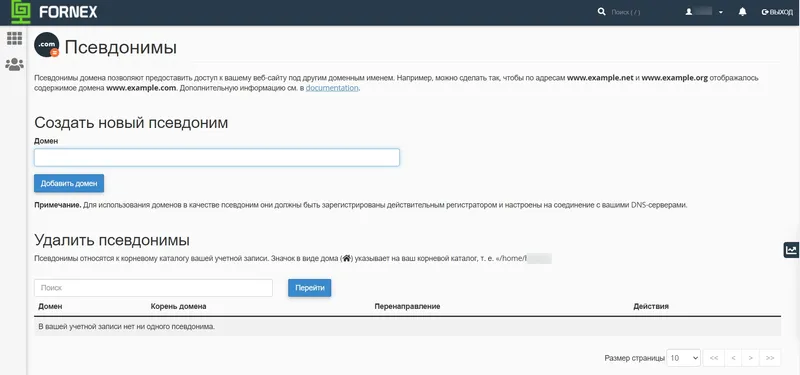Click the Fornex logo icon
Viewport: 800px width, 375px height.
tap(21, 12)
